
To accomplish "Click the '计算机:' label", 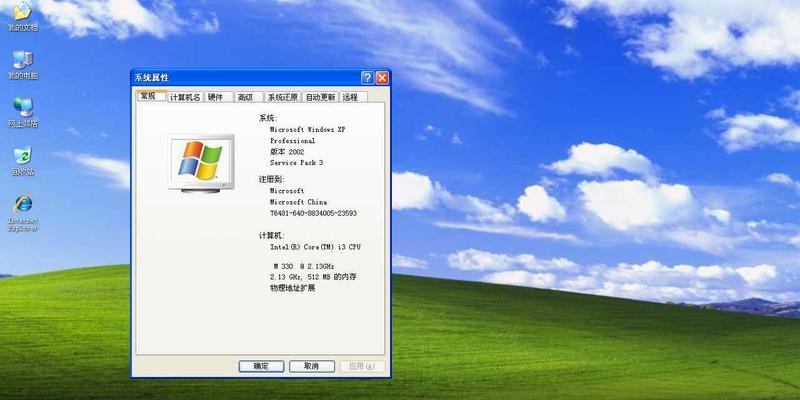I will (271, 236).
